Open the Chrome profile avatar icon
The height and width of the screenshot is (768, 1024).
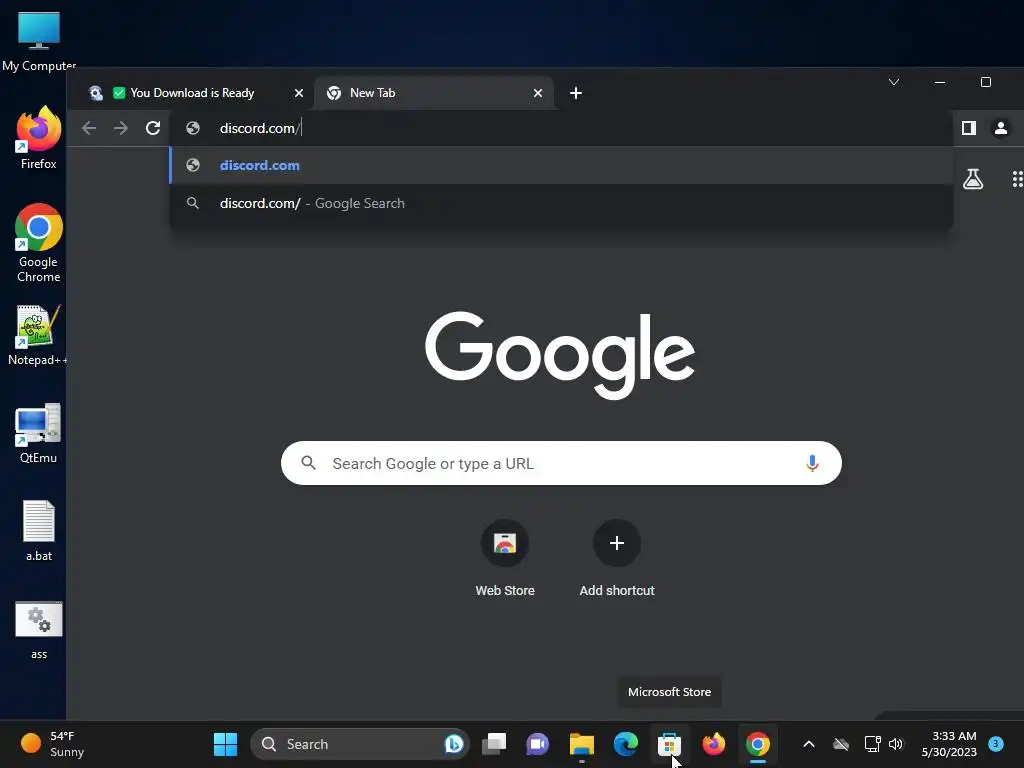pos(1000,128)
